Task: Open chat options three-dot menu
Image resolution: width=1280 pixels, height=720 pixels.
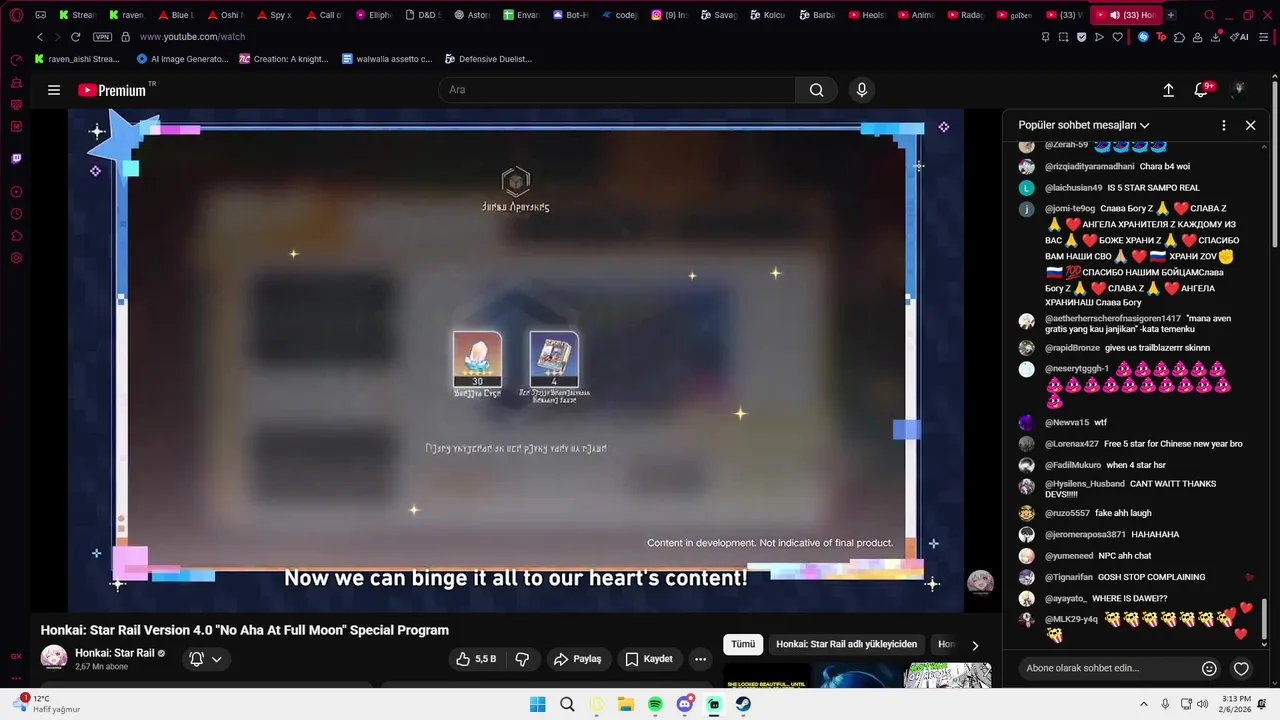Action: pyautogui.click(x=1223, y=125)
